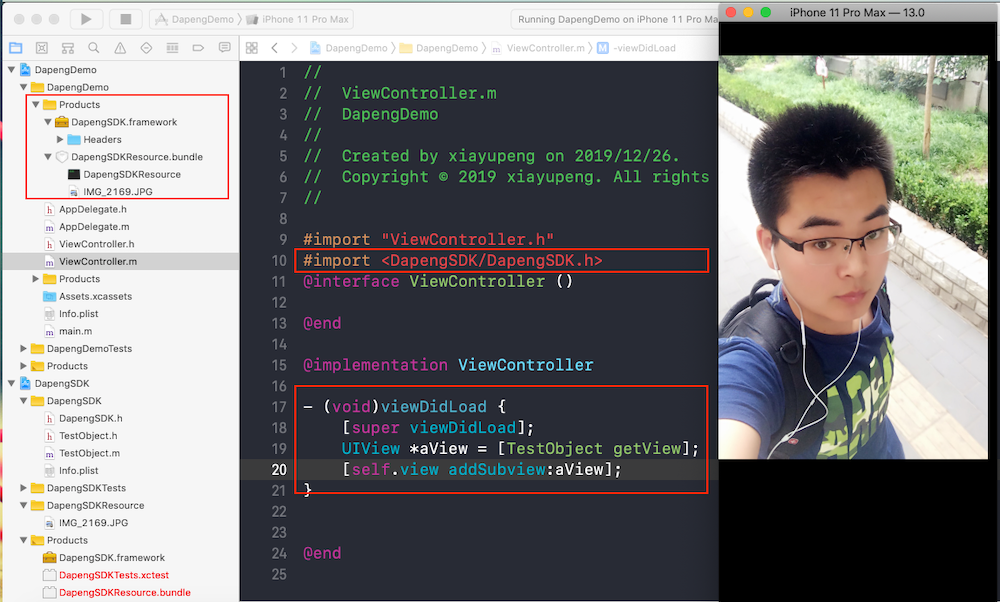Collapse the DapengSDK.framework folder
Image resolution: width=1000 pixels, height=602 pixels.
pos(48,122)
